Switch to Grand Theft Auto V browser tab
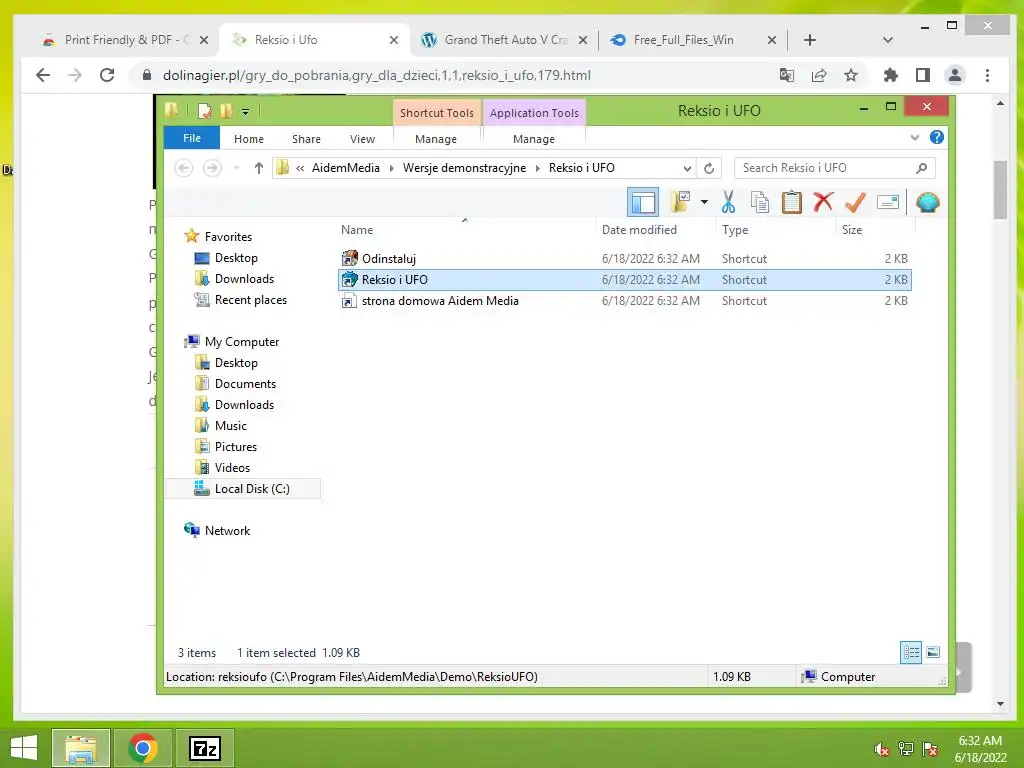This screenshot has width=1024, height=768. pyautogui.click(x=505, y=40)
